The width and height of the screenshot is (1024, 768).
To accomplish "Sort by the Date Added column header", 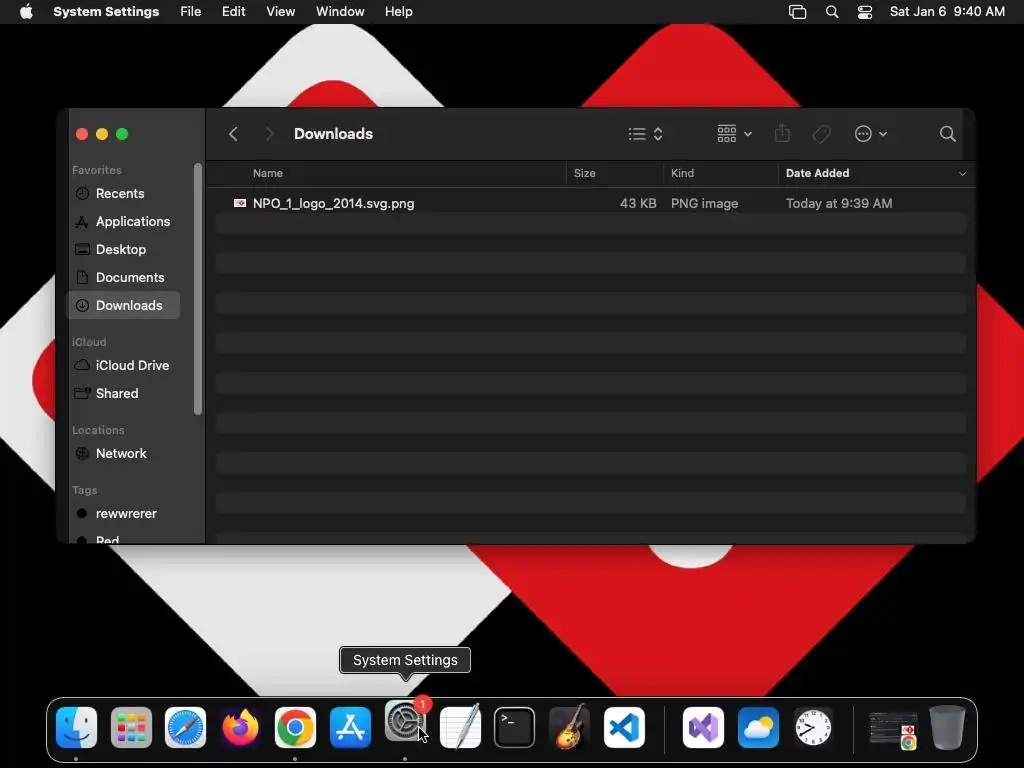I will 817,173.
